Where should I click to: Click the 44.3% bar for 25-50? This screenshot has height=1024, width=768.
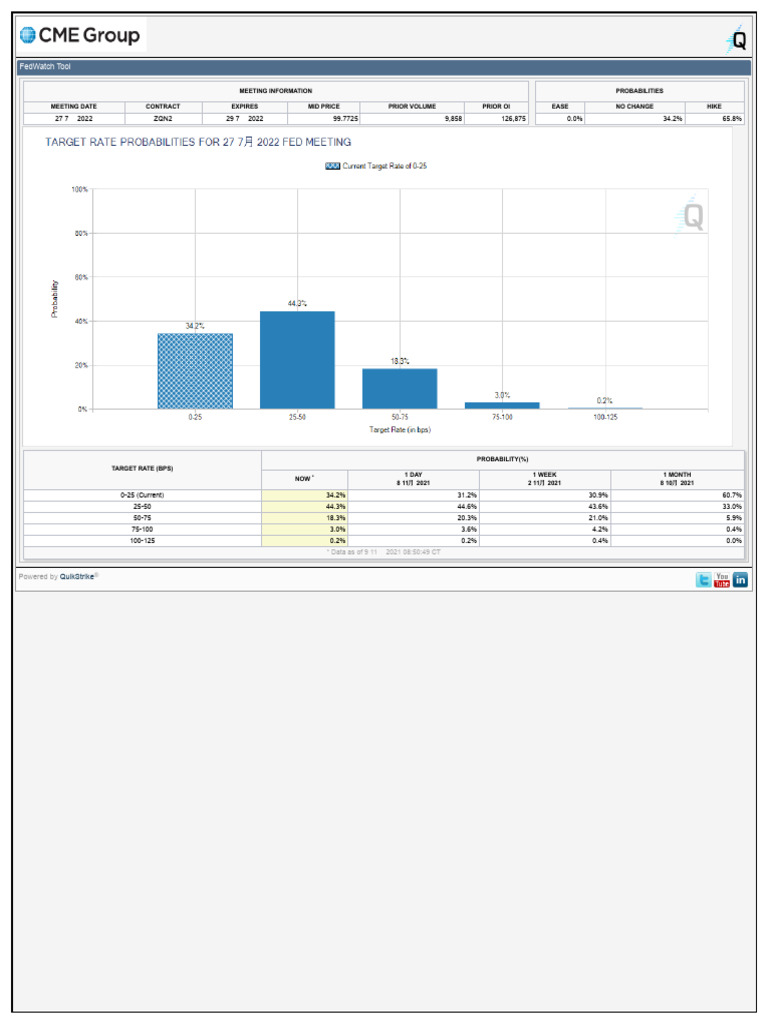tap(297, 360)
